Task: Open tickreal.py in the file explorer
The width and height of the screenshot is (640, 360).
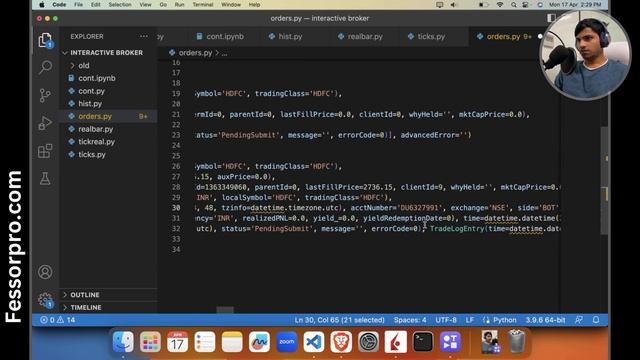Action: pos(109,142)
